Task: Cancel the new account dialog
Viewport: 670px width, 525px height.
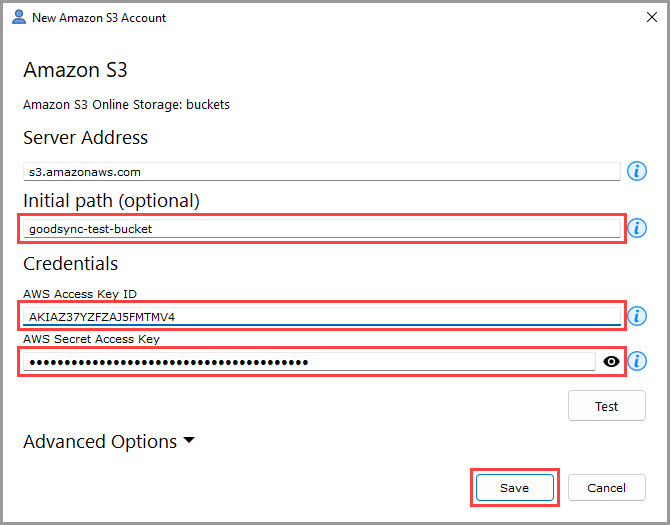Action: click(606, 487)
